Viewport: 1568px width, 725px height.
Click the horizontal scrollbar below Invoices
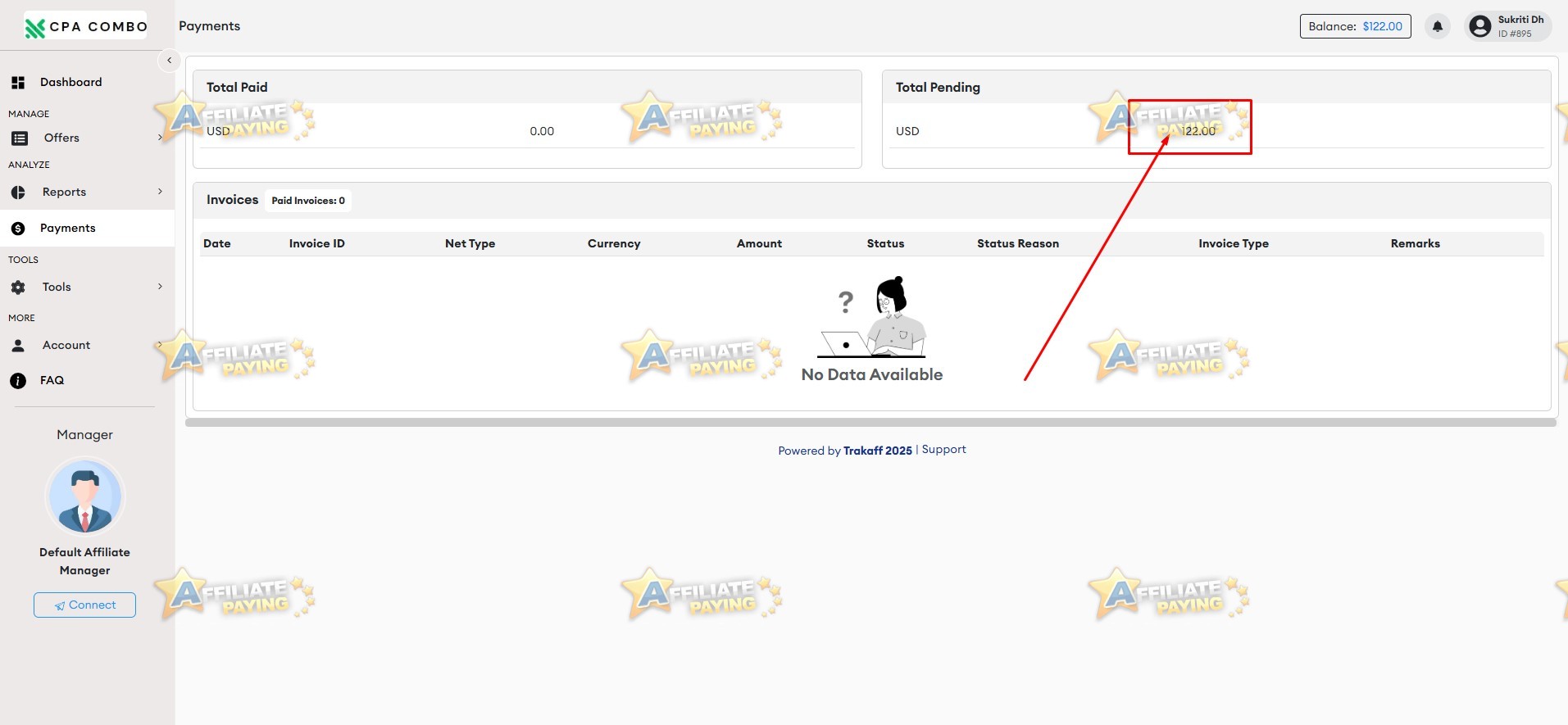pos(870,423)
